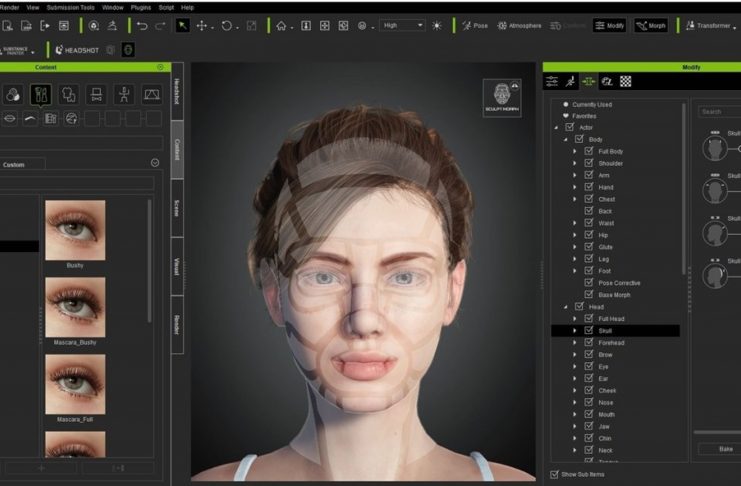Select the Bushy eyelash thumbnail

click(75, 230)
